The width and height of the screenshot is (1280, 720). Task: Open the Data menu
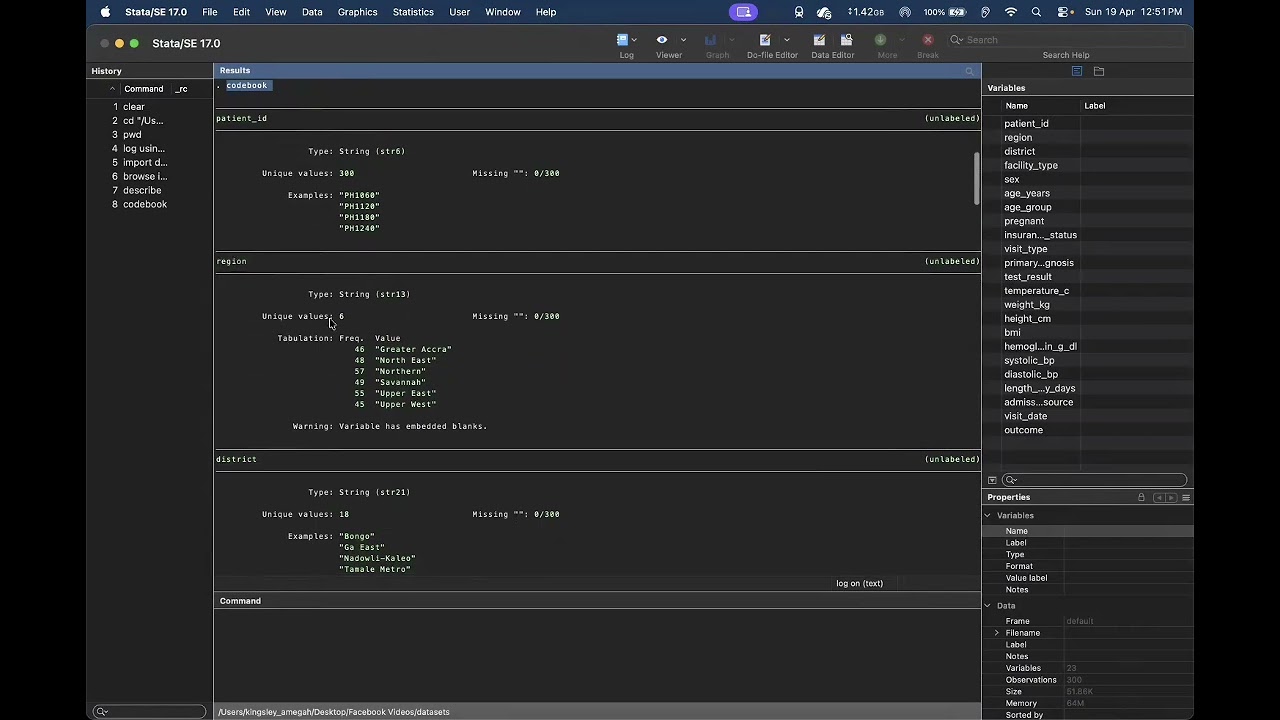pyautogui.click(x=312, y=12)
